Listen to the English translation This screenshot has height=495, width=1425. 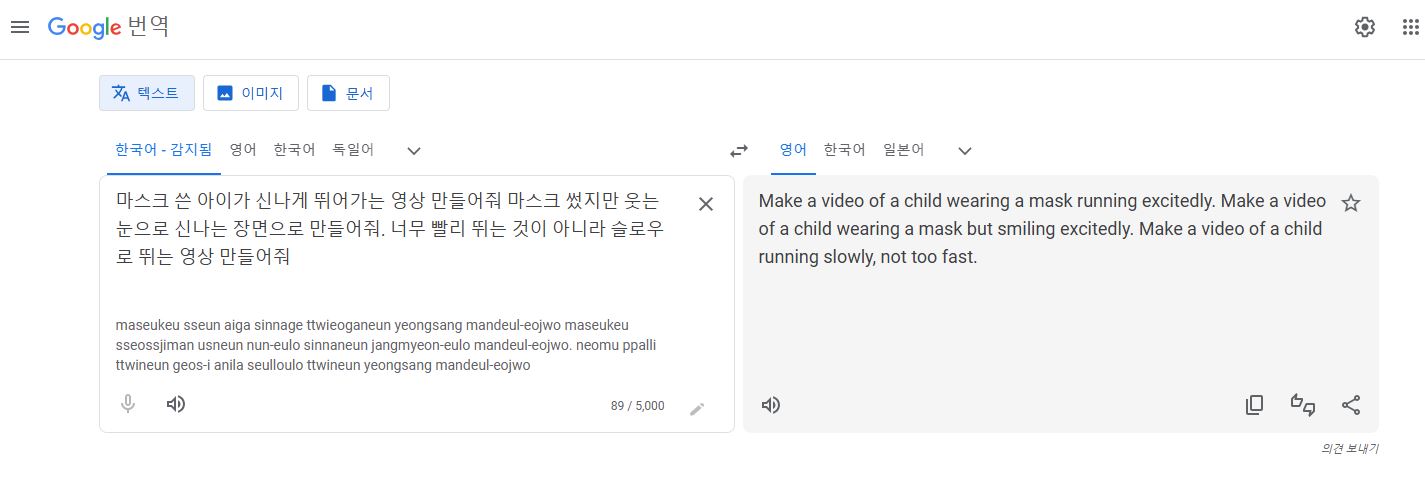(x=771, y=405)
